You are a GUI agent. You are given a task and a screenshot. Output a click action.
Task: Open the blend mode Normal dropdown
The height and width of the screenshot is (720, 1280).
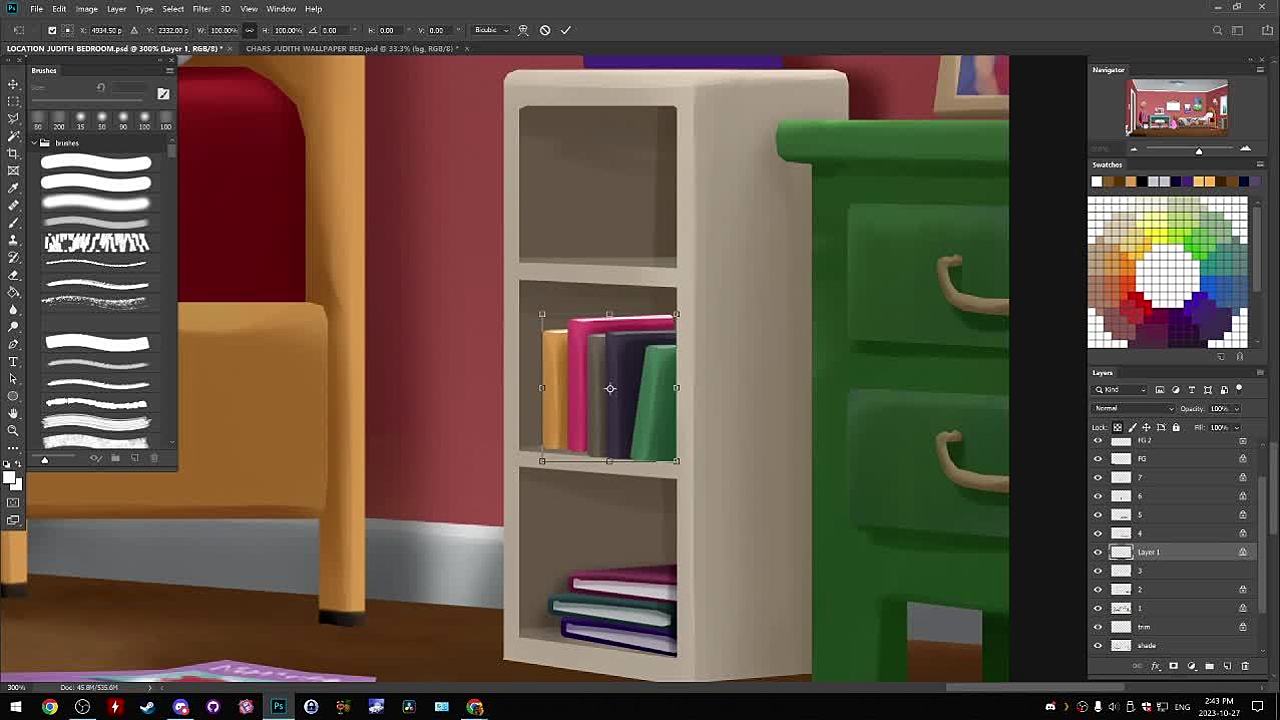tap(1133, 409)
